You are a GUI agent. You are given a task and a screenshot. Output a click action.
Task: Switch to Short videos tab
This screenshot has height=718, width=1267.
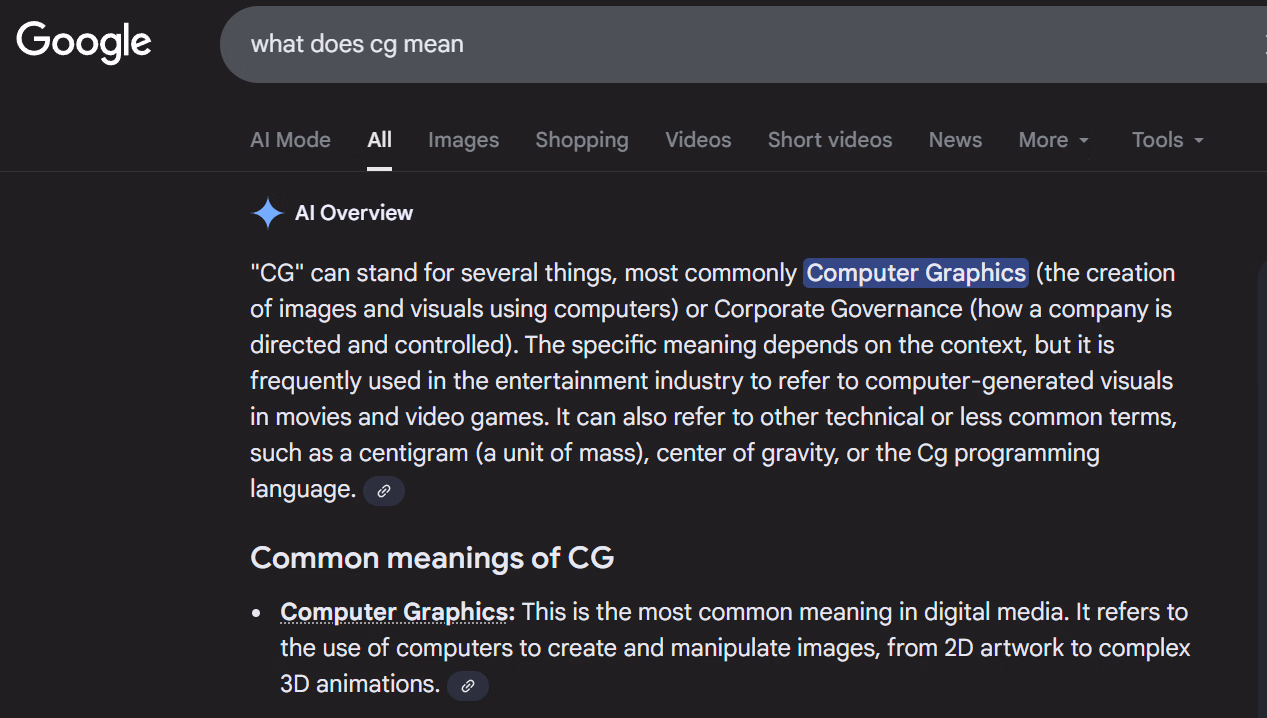830,140
